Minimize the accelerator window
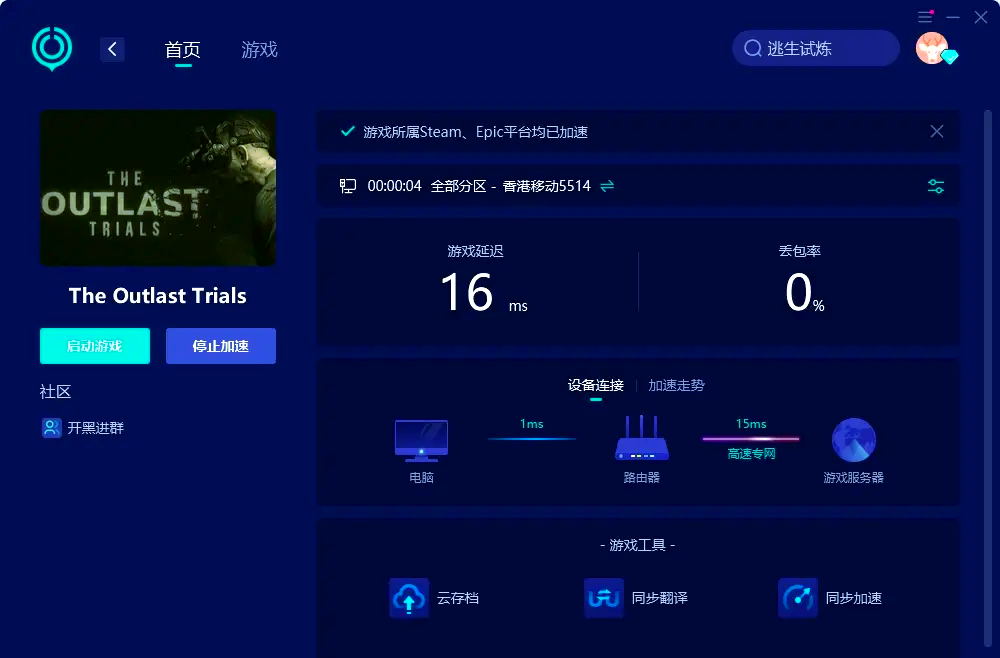 [x=953, y=17]
